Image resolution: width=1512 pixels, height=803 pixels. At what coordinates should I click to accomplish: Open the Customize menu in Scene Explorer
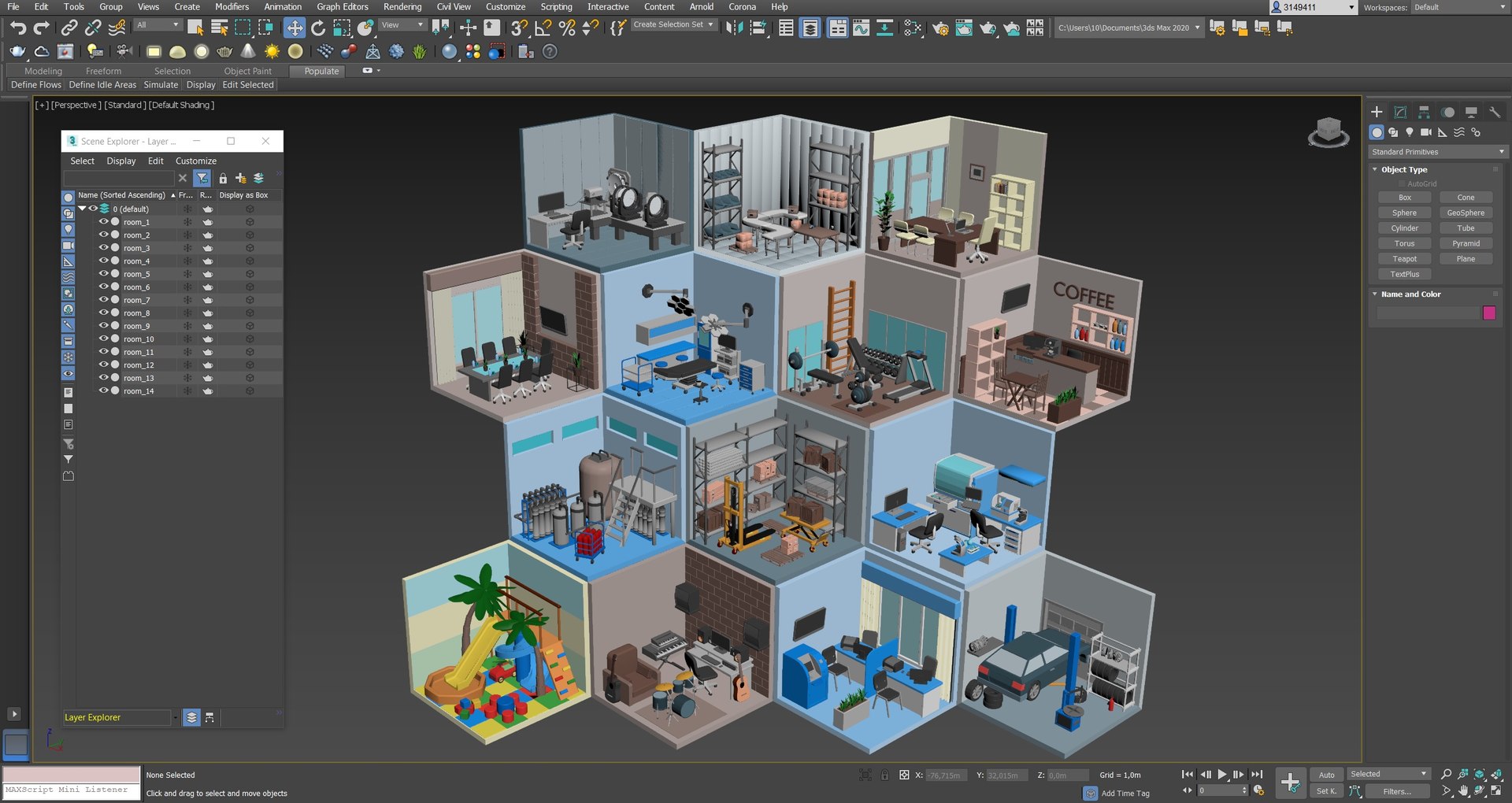(x=195, y=161)
